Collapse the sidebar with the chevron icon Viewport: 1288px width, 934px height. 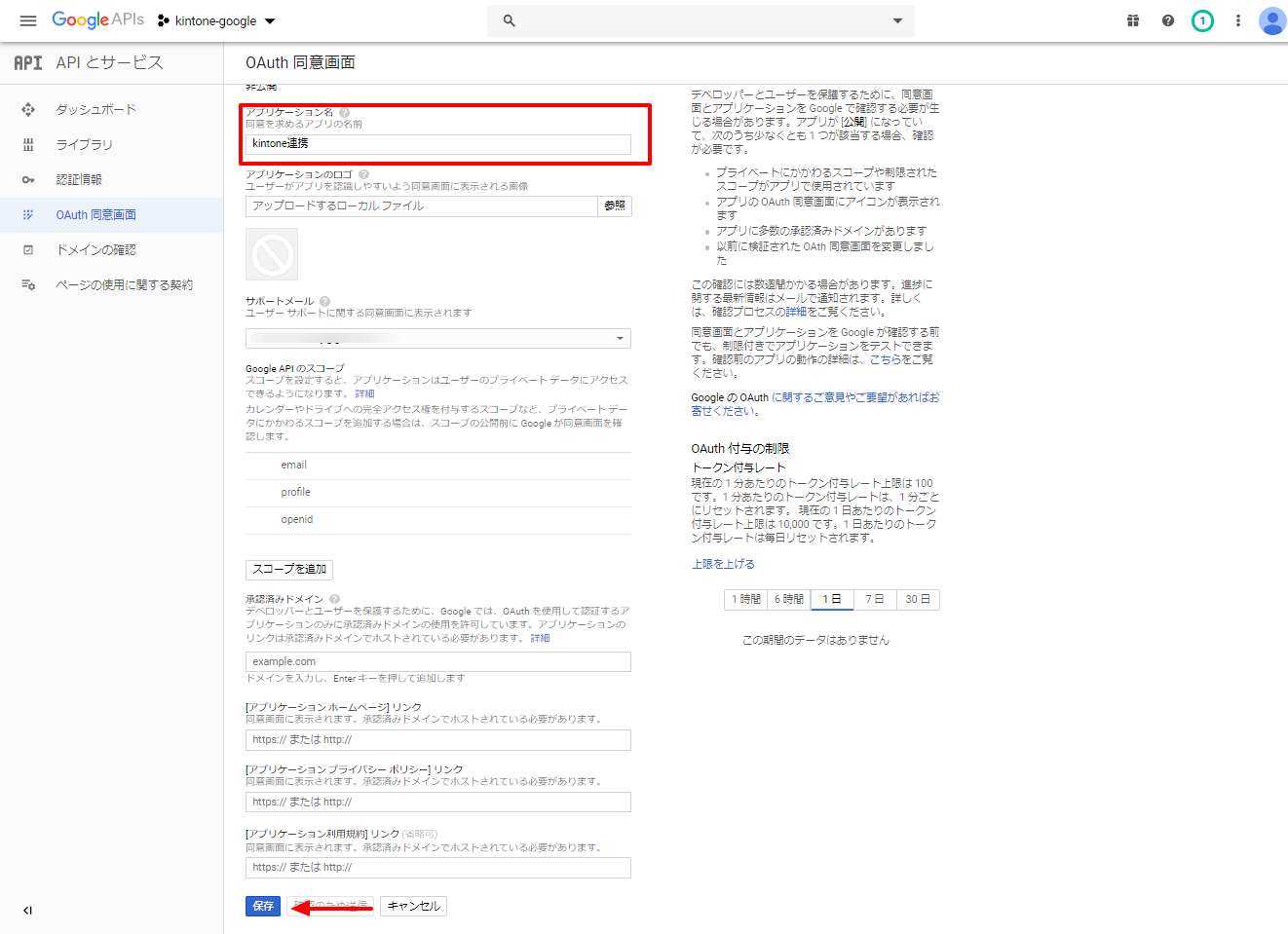[x=27, y=911]
